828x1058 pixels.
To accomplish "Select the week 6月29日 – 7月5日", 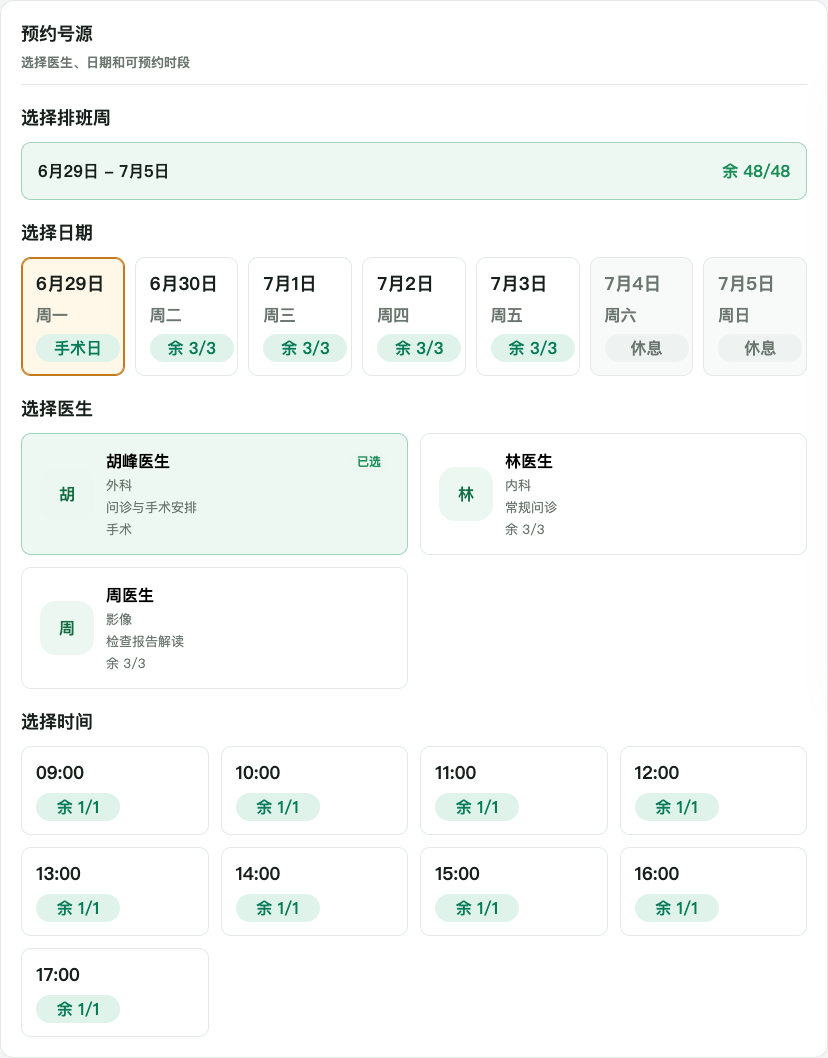I will click(x=414, y=171).
